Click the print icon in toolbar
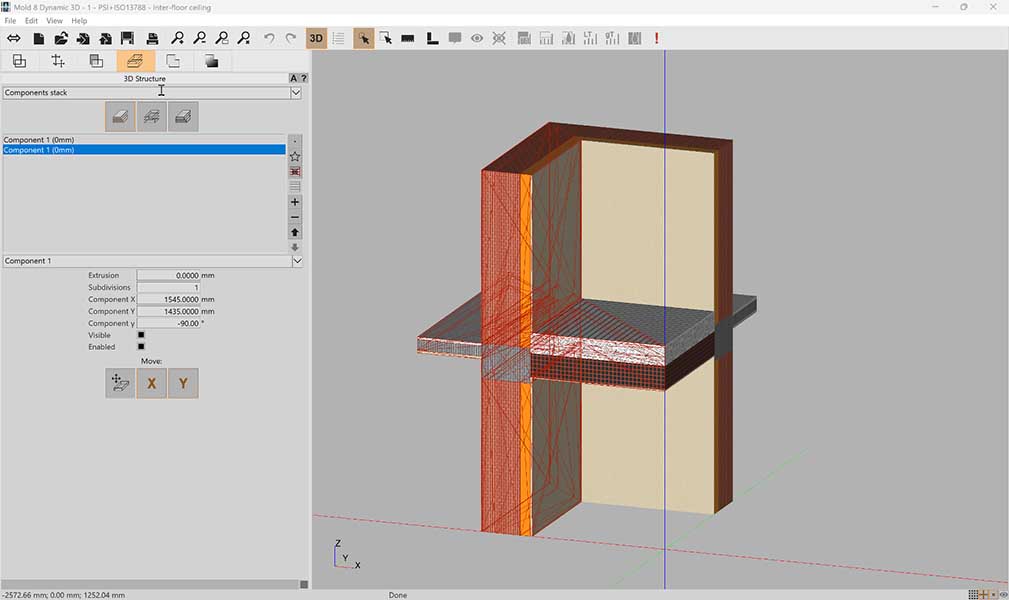 [x=153, y=39]
